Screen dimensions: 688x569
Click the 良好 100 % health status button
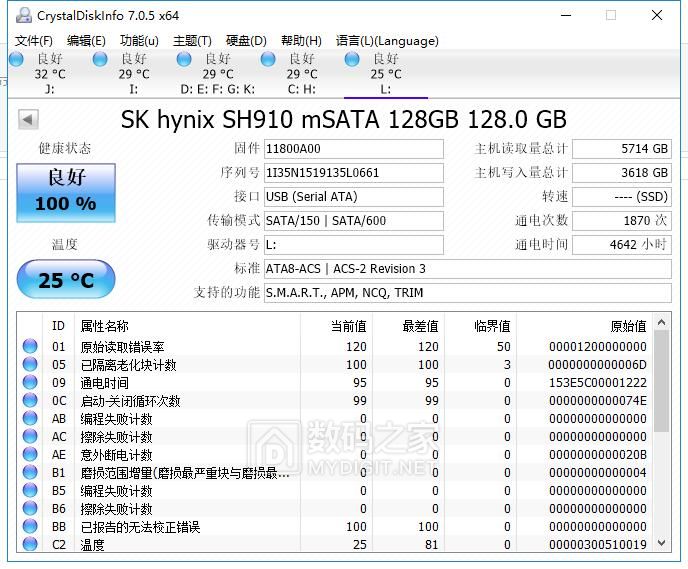66,193
